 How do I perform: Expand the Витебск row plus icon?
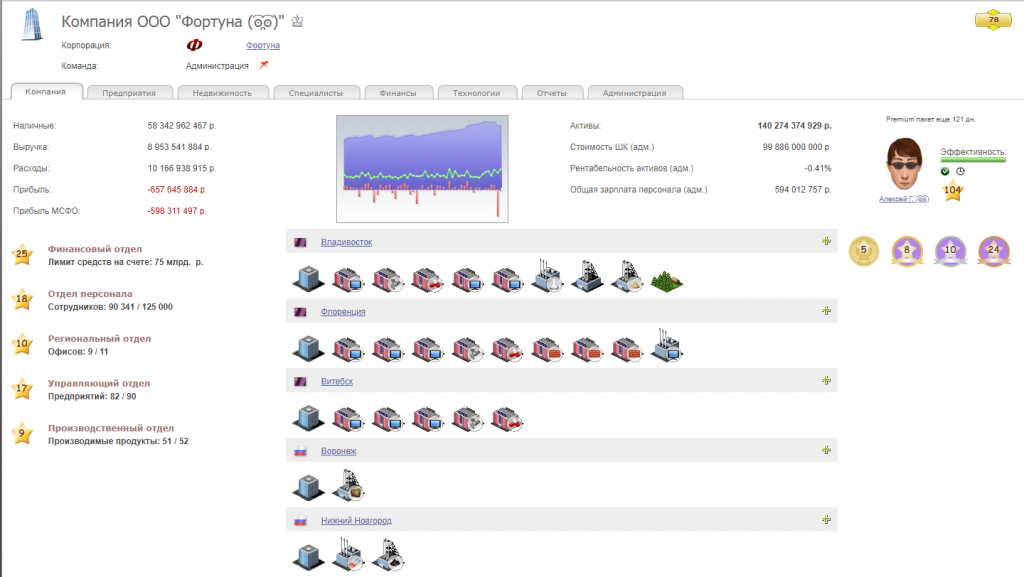[x=826, y=381]
